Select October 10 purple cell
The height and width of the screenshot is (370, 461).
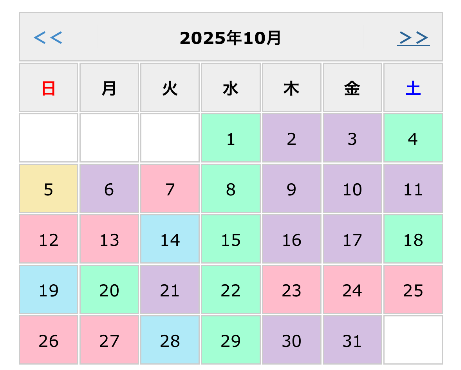click(352, 189)
